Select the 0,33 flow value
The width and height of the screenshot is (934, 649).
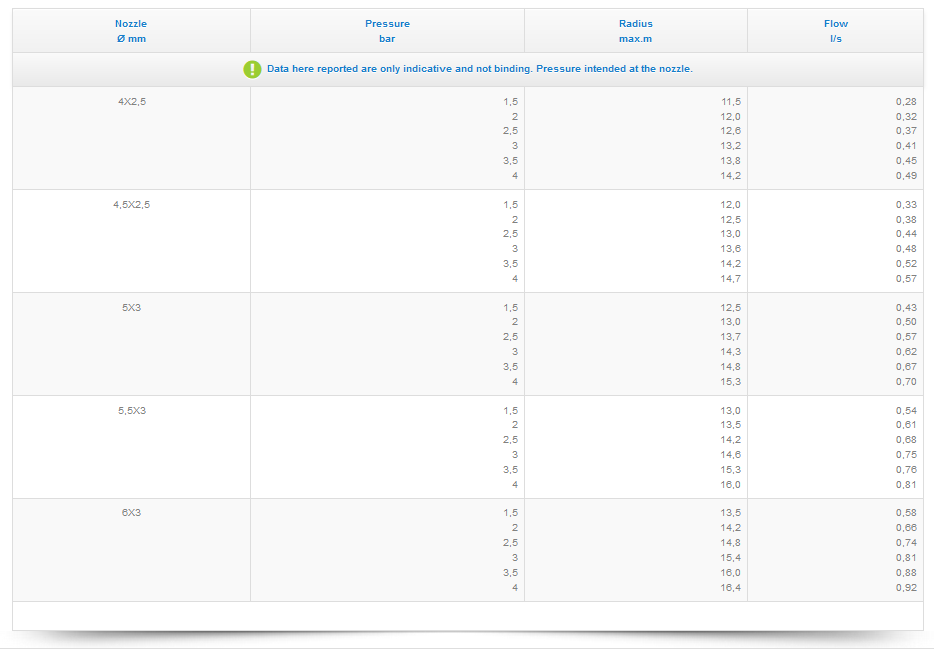(906, 205)
